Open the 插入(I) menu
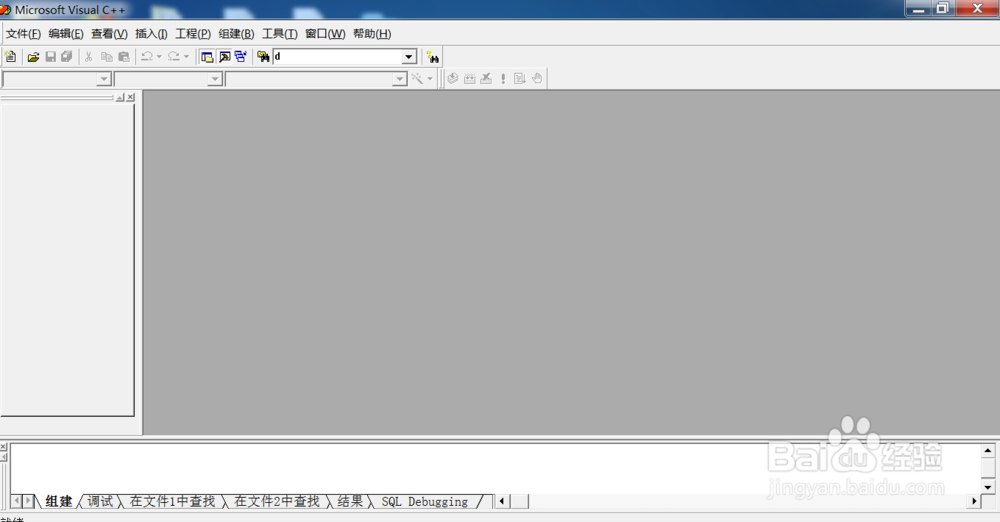Image resolution: width=1000 pixels, height=522 pixels. click(151, 34)
